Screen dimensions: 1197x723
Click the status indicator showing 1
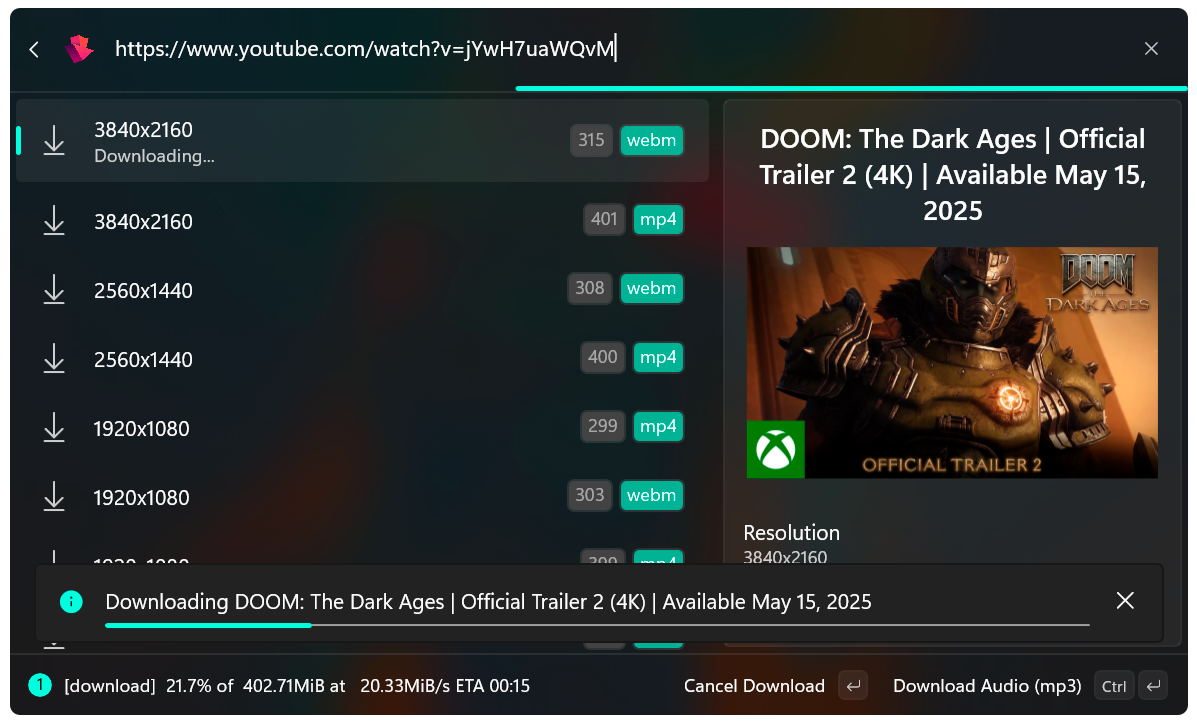click(x=40, y=685)
